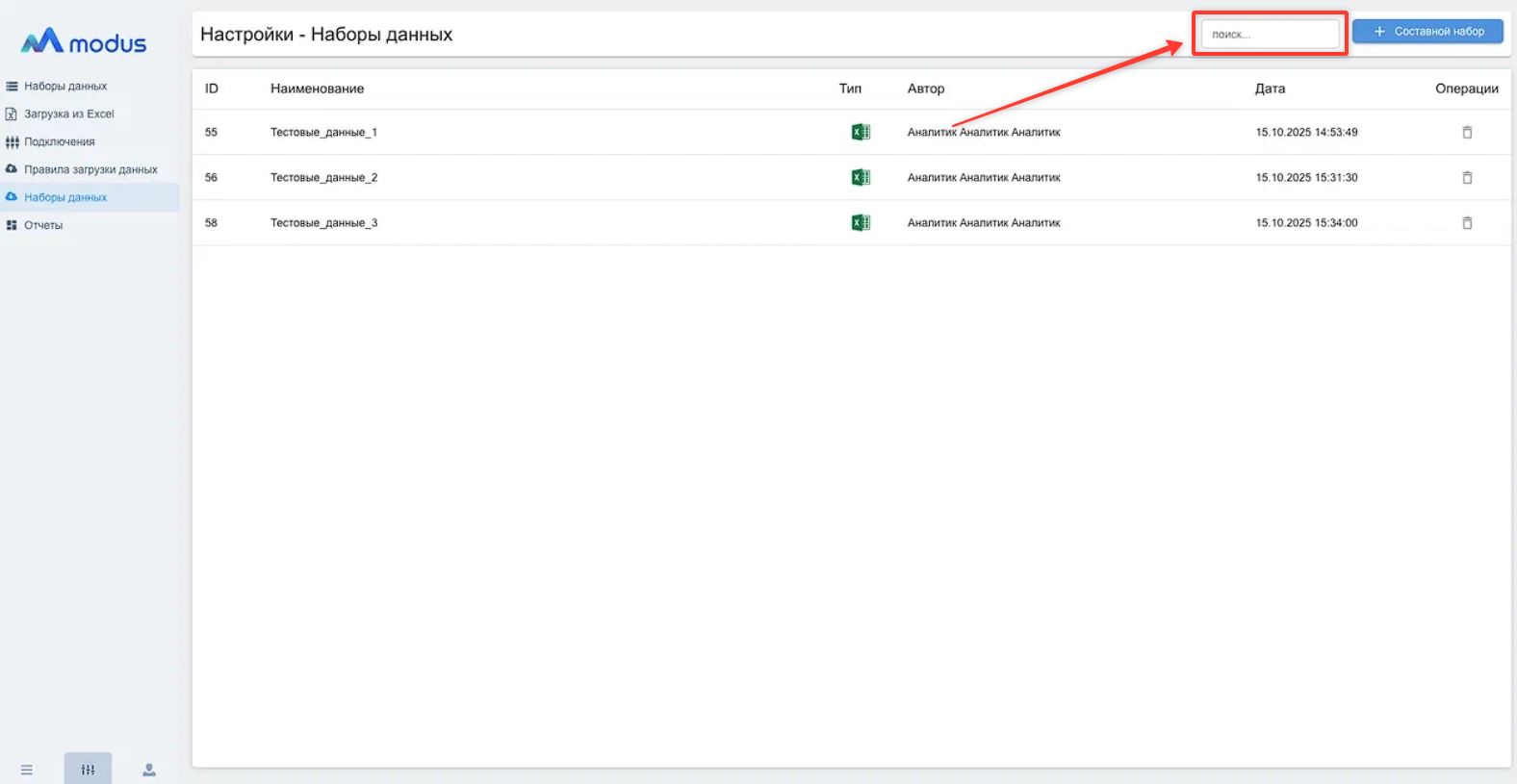Open Загрузка из Excel in the sidebar
Viewport: 1517px width, 784px height.
click(x=68, y=114)
